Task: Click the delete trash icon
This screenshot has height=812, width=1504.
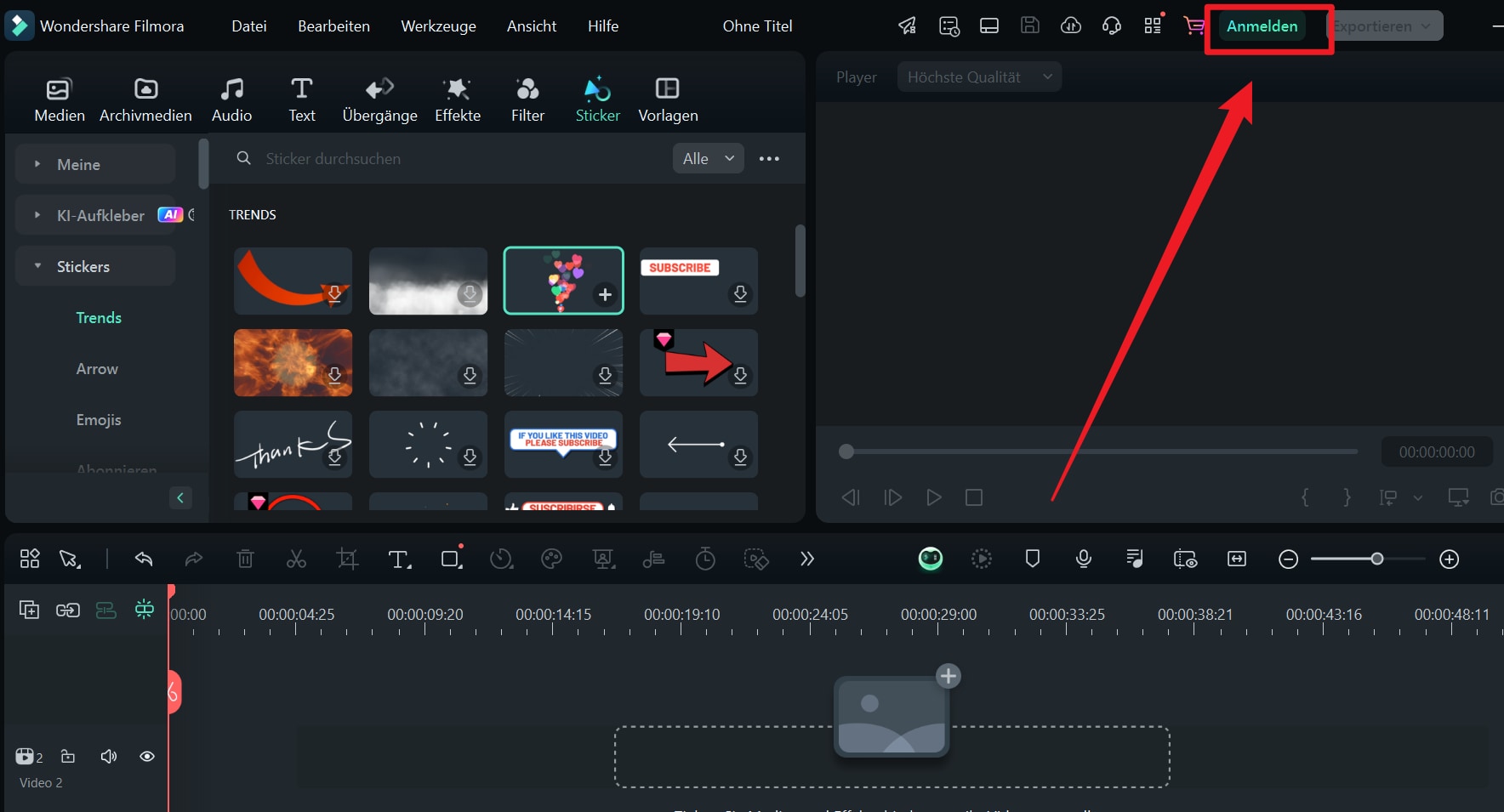Action: (x=245, y=559)
